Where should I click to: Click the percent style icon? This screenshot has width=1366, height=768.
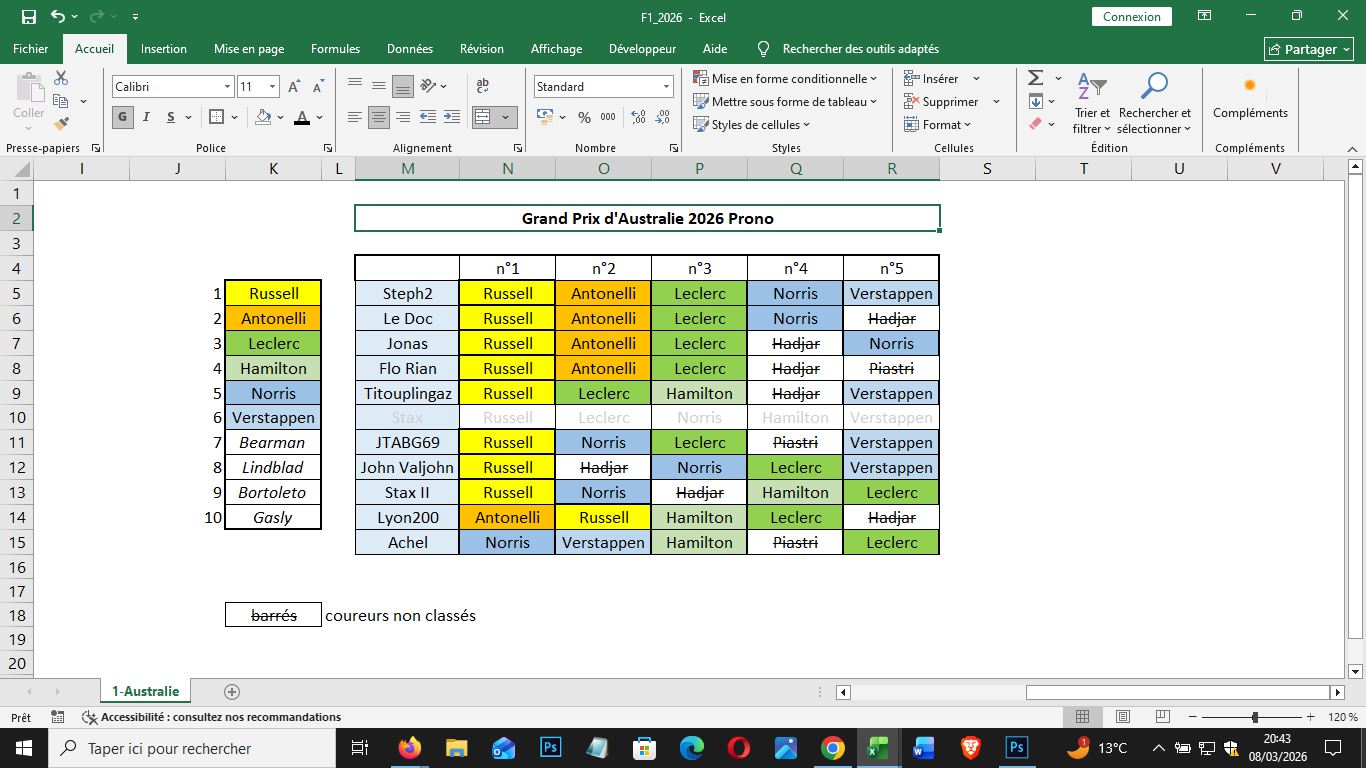pos(584,117)
